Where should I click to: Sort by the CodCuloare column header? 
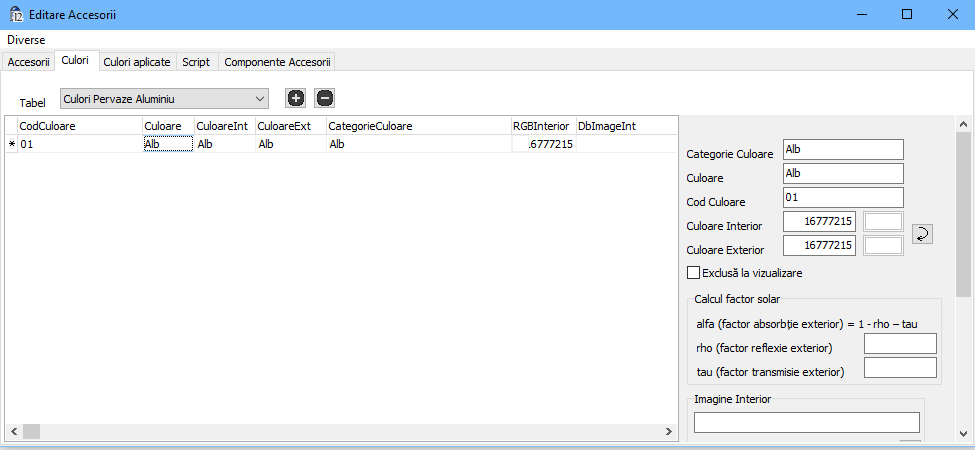pyautogui.click(x=79, y=126)
